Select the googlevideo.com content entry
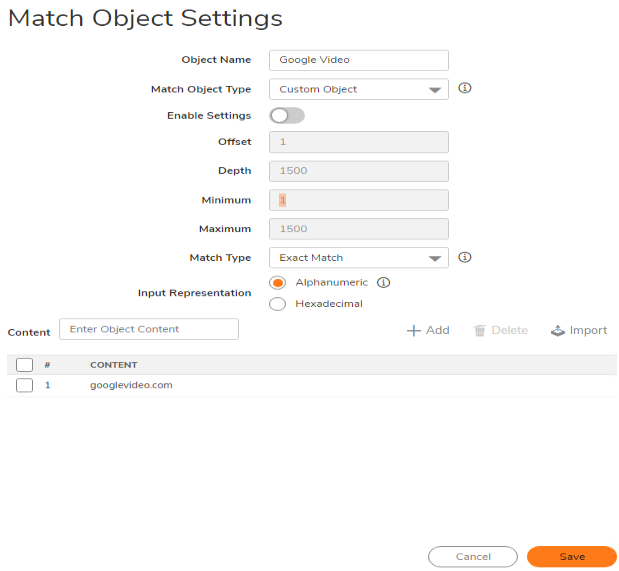This screenshot has height=571, width=619. [131, 385]
